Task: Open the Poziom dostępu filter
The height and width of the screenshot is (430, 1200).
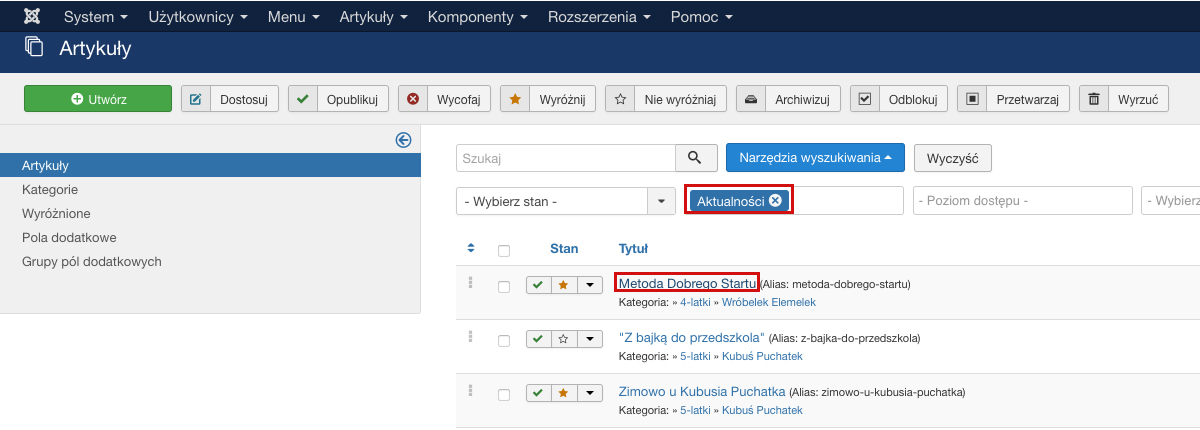Action: point(1021,201)
